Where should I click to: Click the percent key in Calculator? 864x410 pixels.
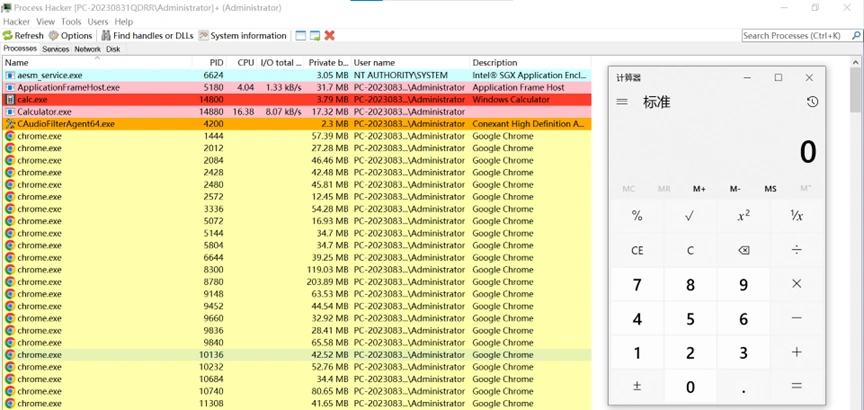click(x=637, y=216)
